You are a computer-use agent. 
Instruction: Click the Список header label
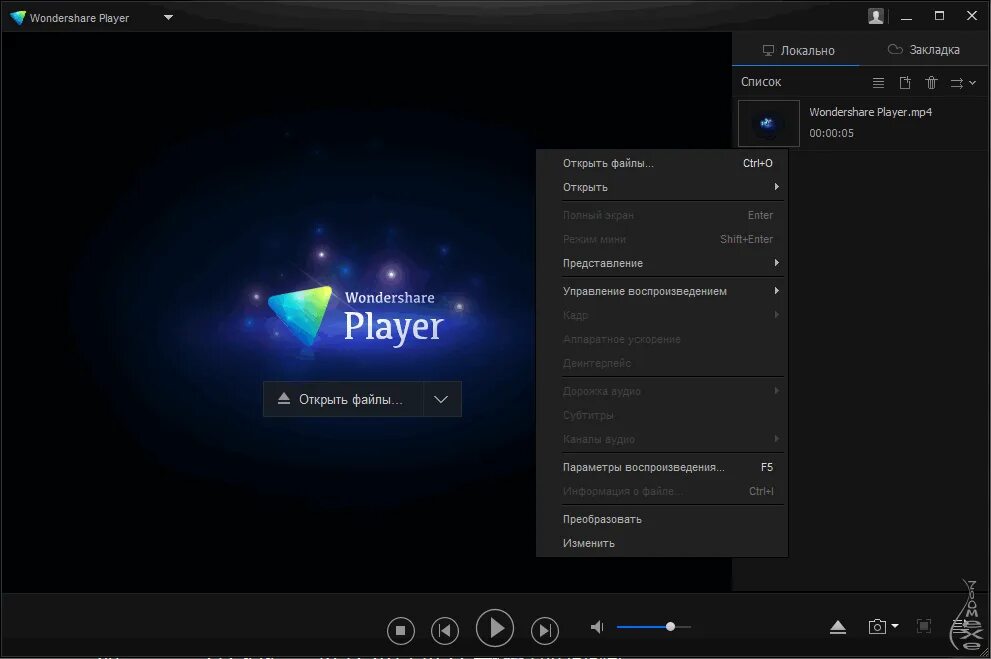(x=761, y=82)
